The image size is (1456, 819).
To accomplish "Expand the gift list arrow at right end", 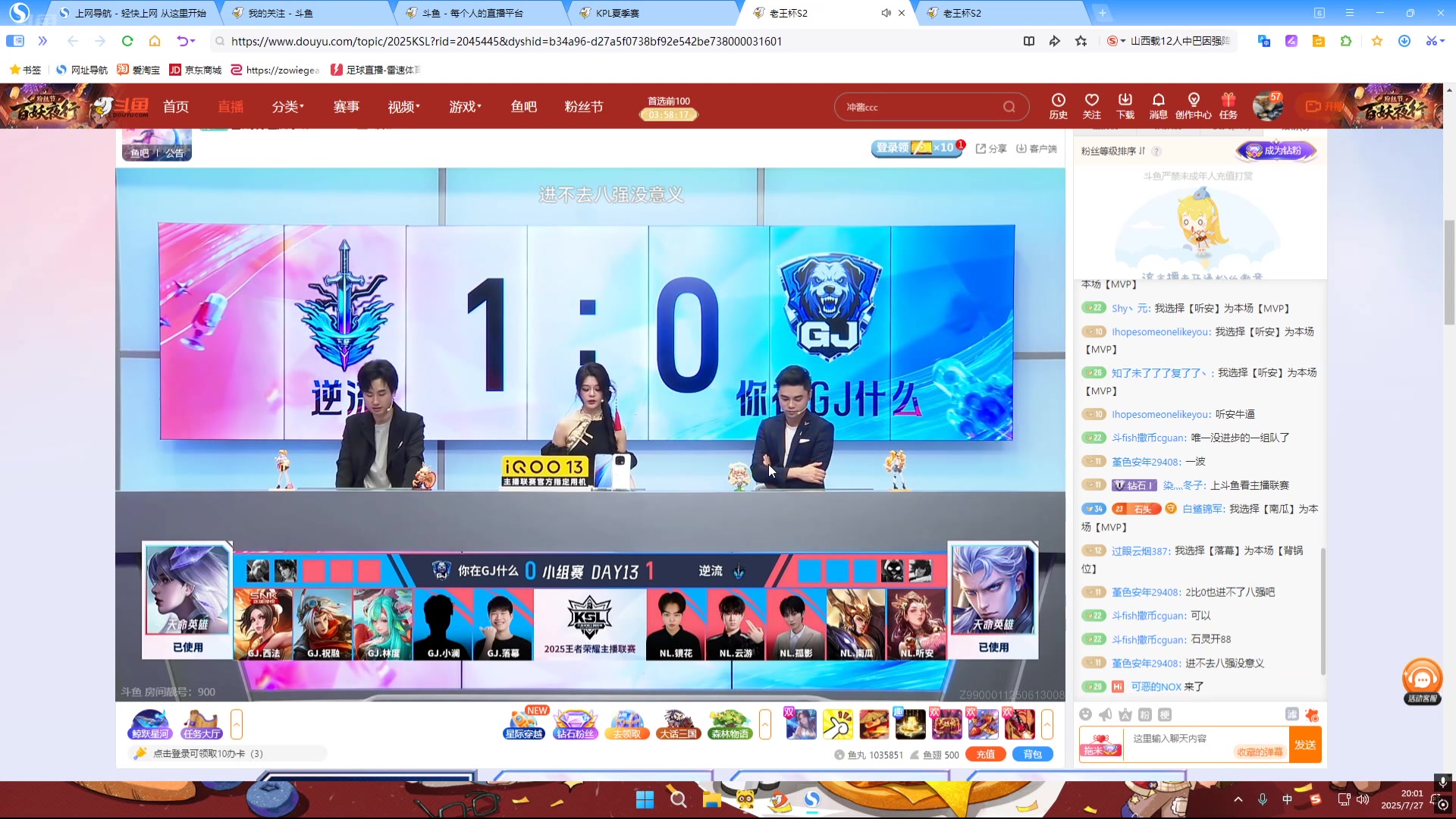I will click(x=1047, y=724).
